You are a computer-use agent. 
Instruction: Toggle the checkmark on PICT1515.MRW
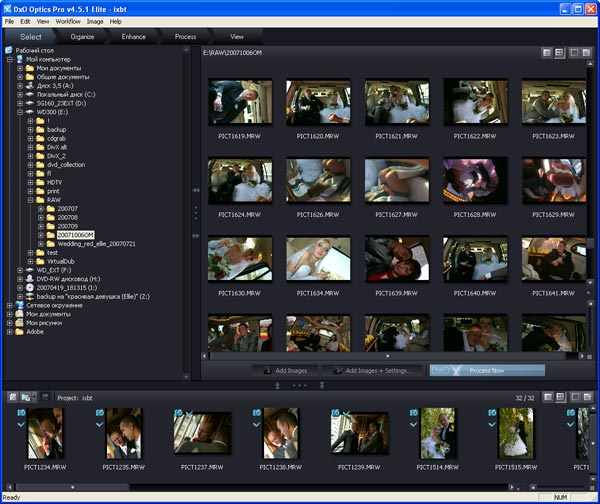[x=492, y=424]
